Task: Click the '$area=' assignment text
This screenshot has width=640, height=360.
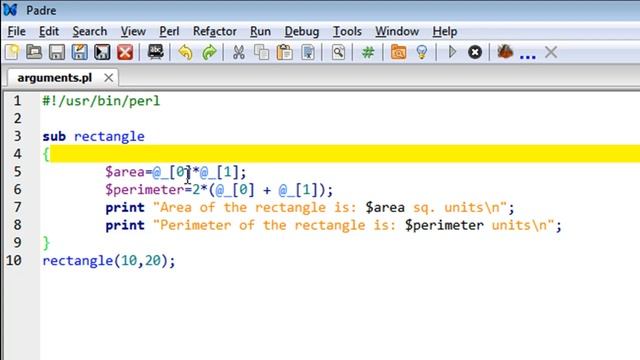Action: tap(129, 172)
